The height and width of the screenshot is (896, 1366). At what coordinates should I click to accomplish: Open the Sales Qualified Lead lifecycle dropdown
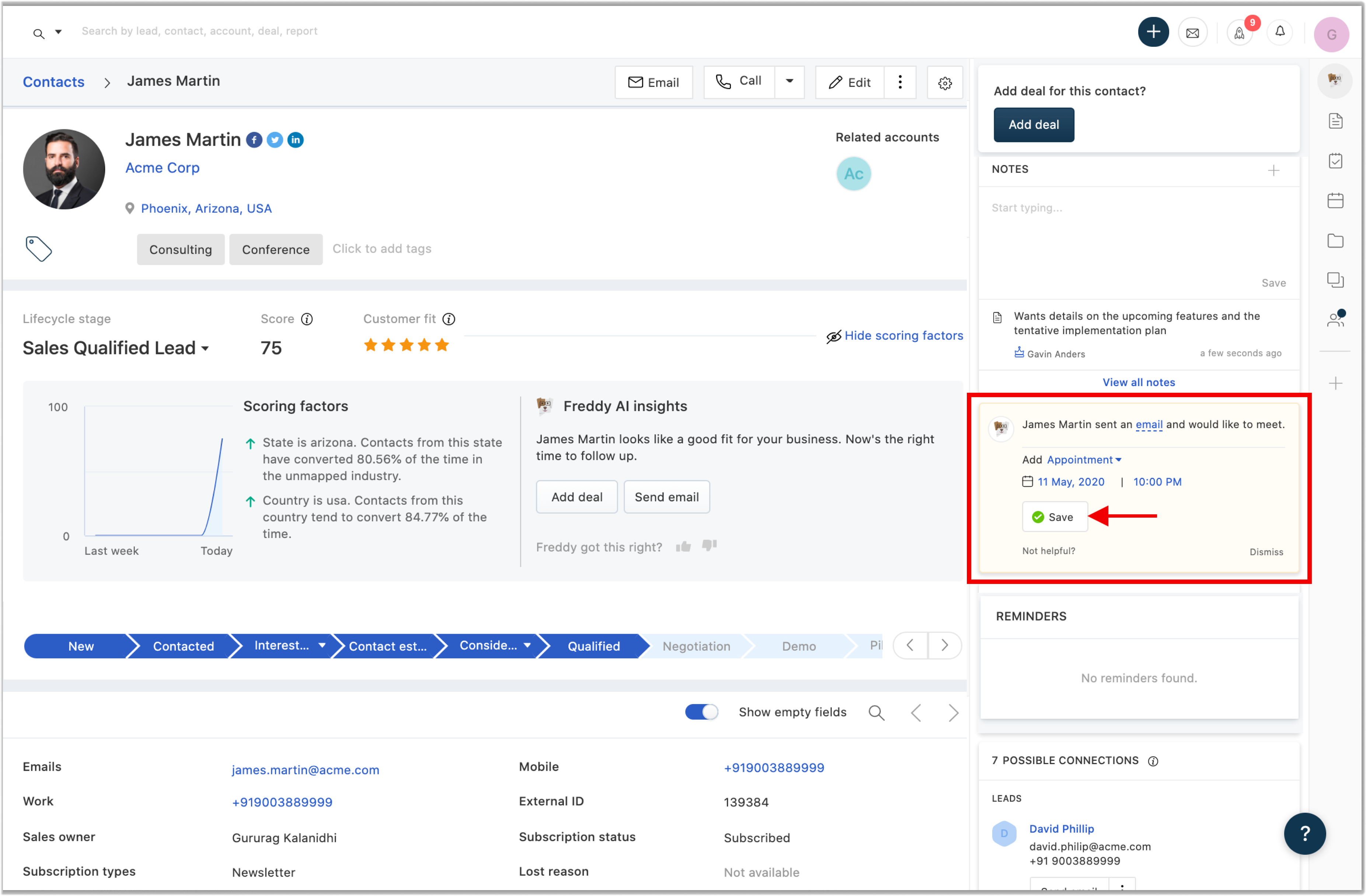click(x=115, y=348)
